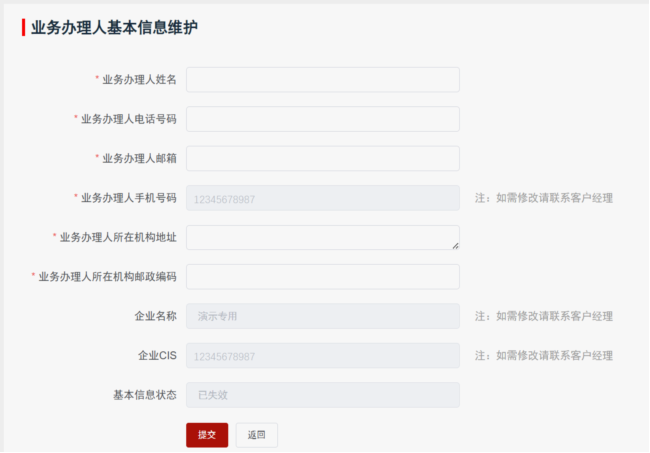Click the 业务办理人邮箱 label text
This screenshot has height=453, width=650.
139,158
